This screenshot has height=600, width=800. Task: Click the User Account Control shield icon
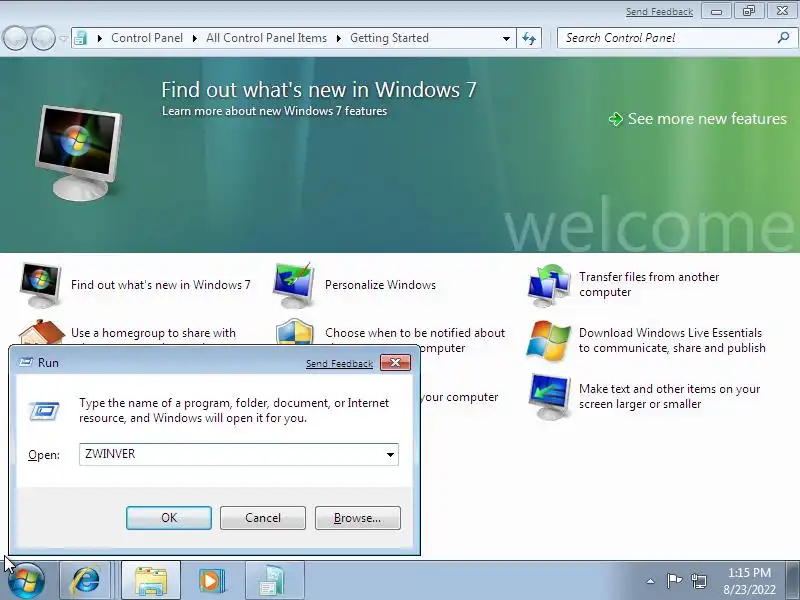(x=294, y=333)
